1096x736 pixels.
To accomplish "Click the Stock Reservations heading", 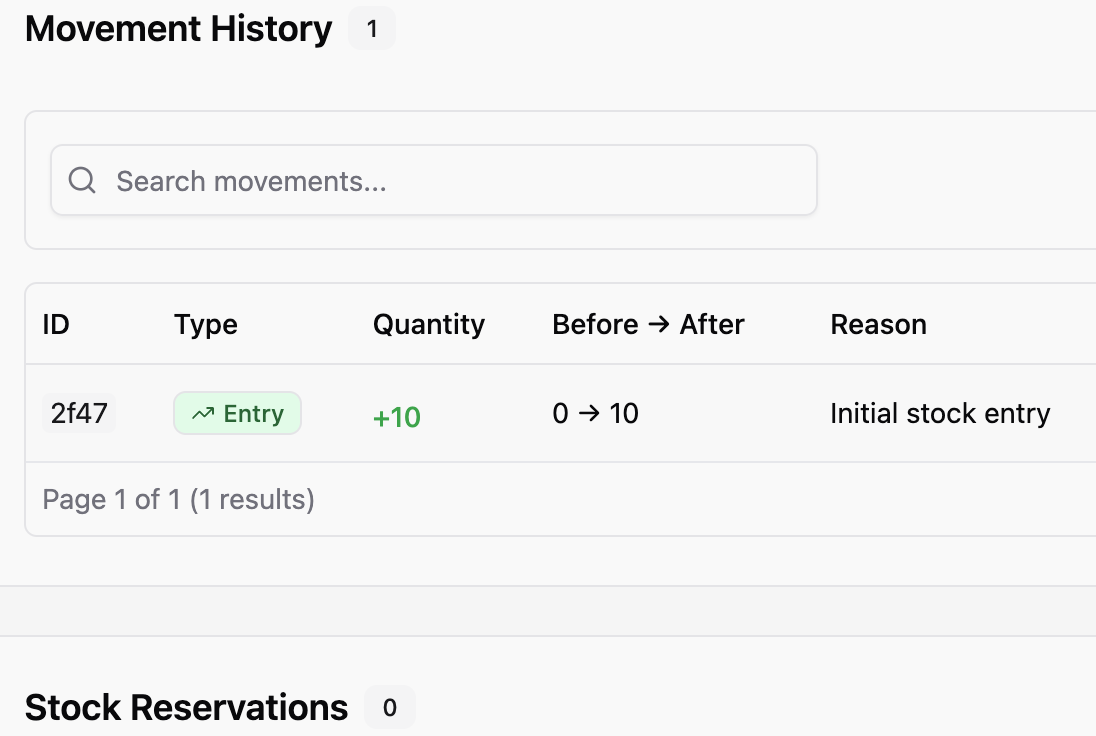I will pyautogui.click(x=186, y=708).
